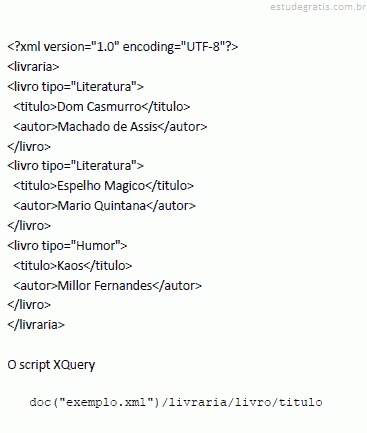
Task: Click the XML version declaration line
Action: pos(123,47)
